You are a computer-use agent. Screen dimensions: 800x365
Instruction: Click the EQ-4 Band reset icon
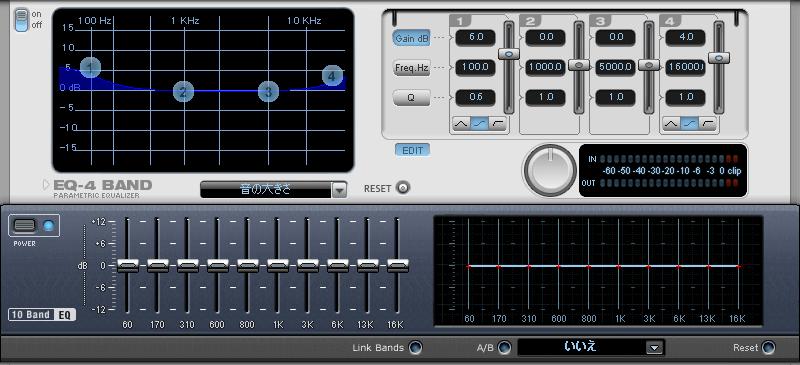point(403,188)
